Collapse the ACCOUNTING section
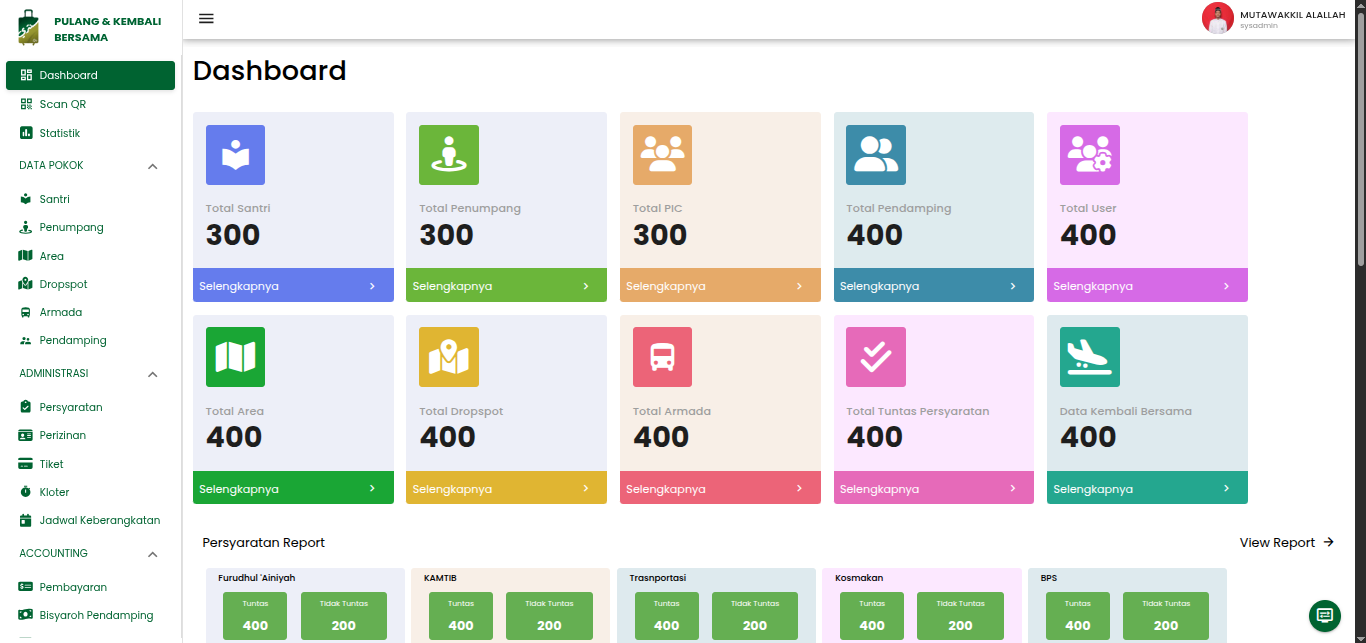Viewport: 1366px width, 643px height. (153, 554)
